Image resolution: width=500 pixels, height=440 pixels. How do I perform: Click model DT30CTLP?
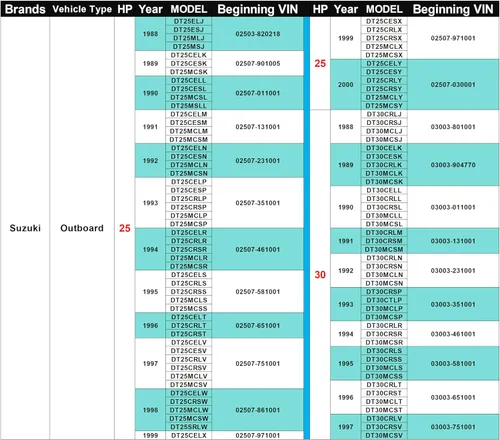tap(384, 300)
